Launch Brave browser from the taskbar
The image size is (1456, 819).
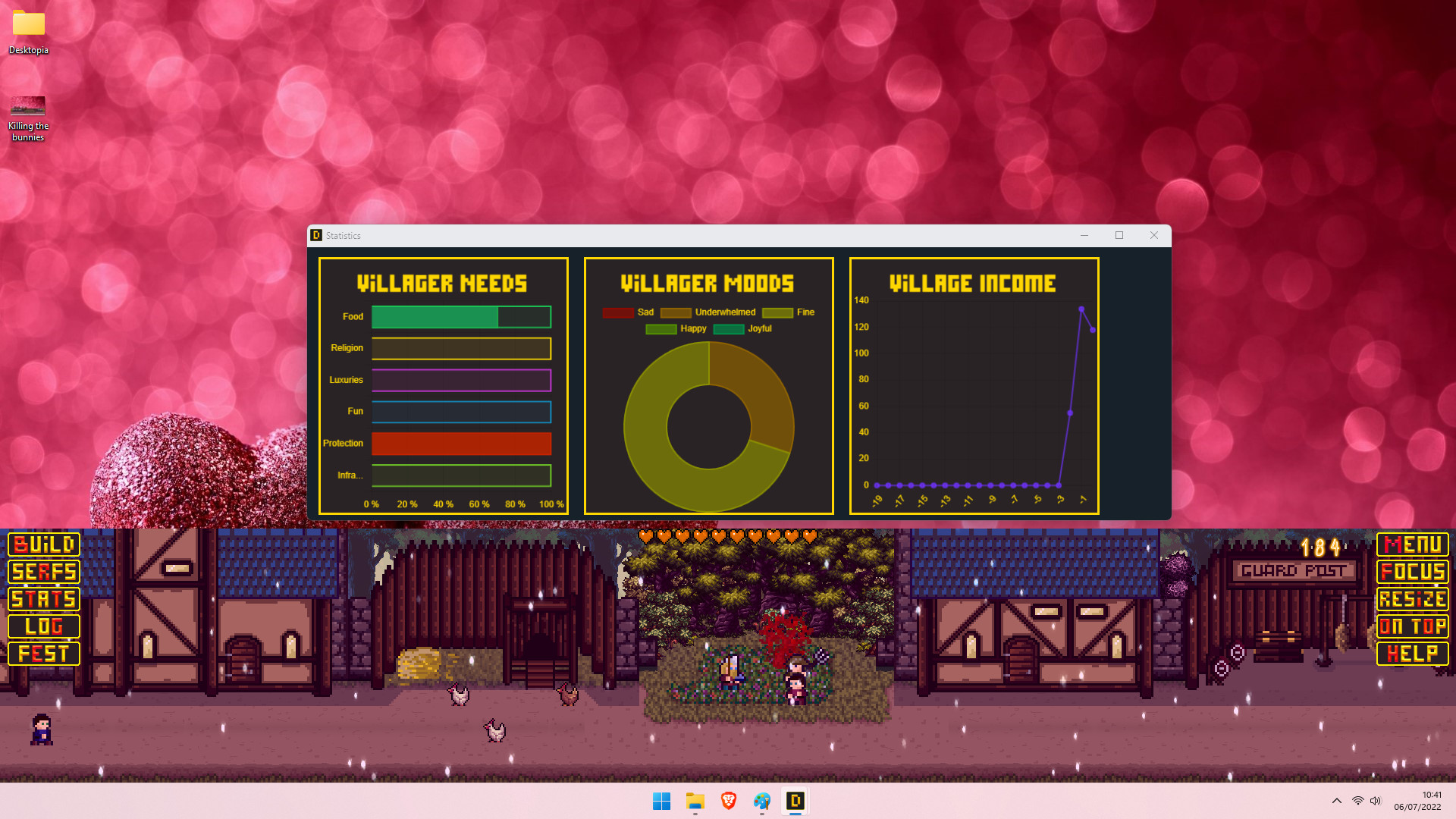coord(728,801)
